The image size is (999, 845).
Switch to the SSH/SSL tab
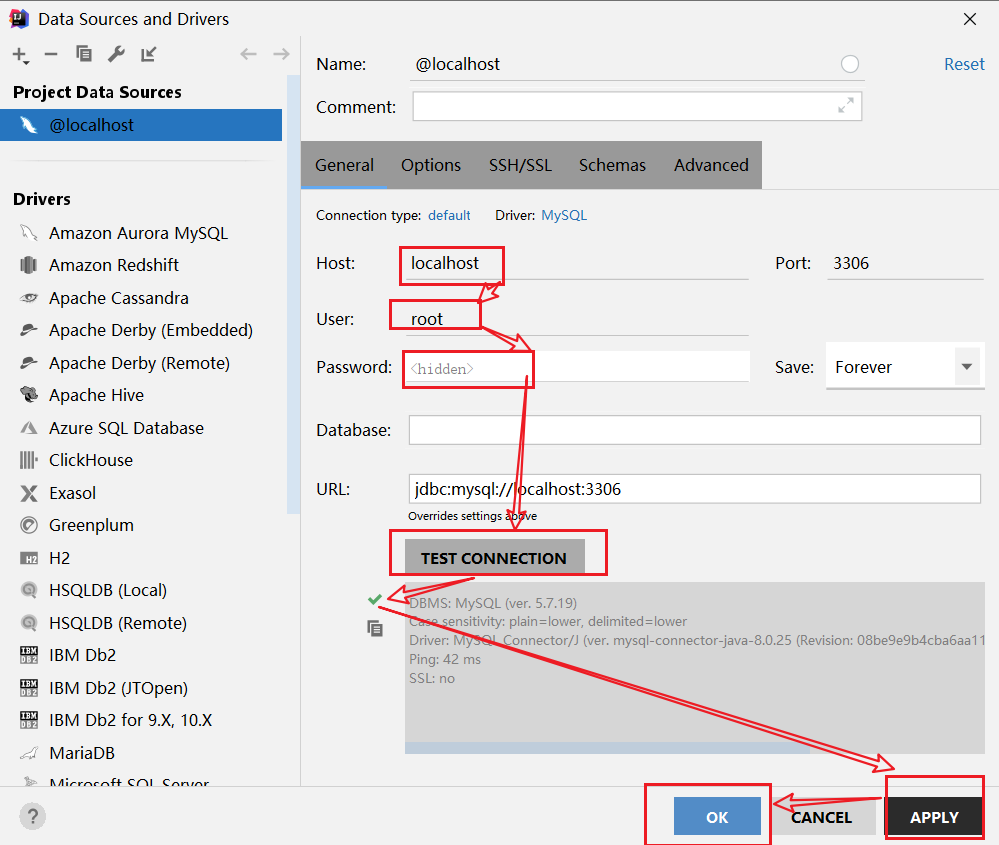click(x=520, y=165)
